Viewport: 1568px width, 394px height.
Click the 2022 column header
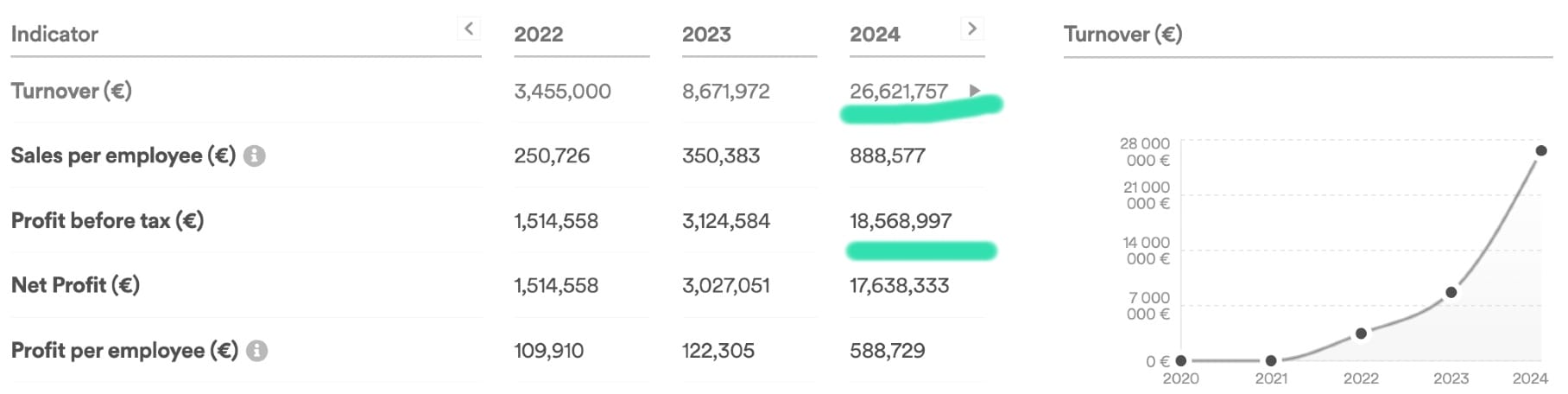click(x=538, y=35)
